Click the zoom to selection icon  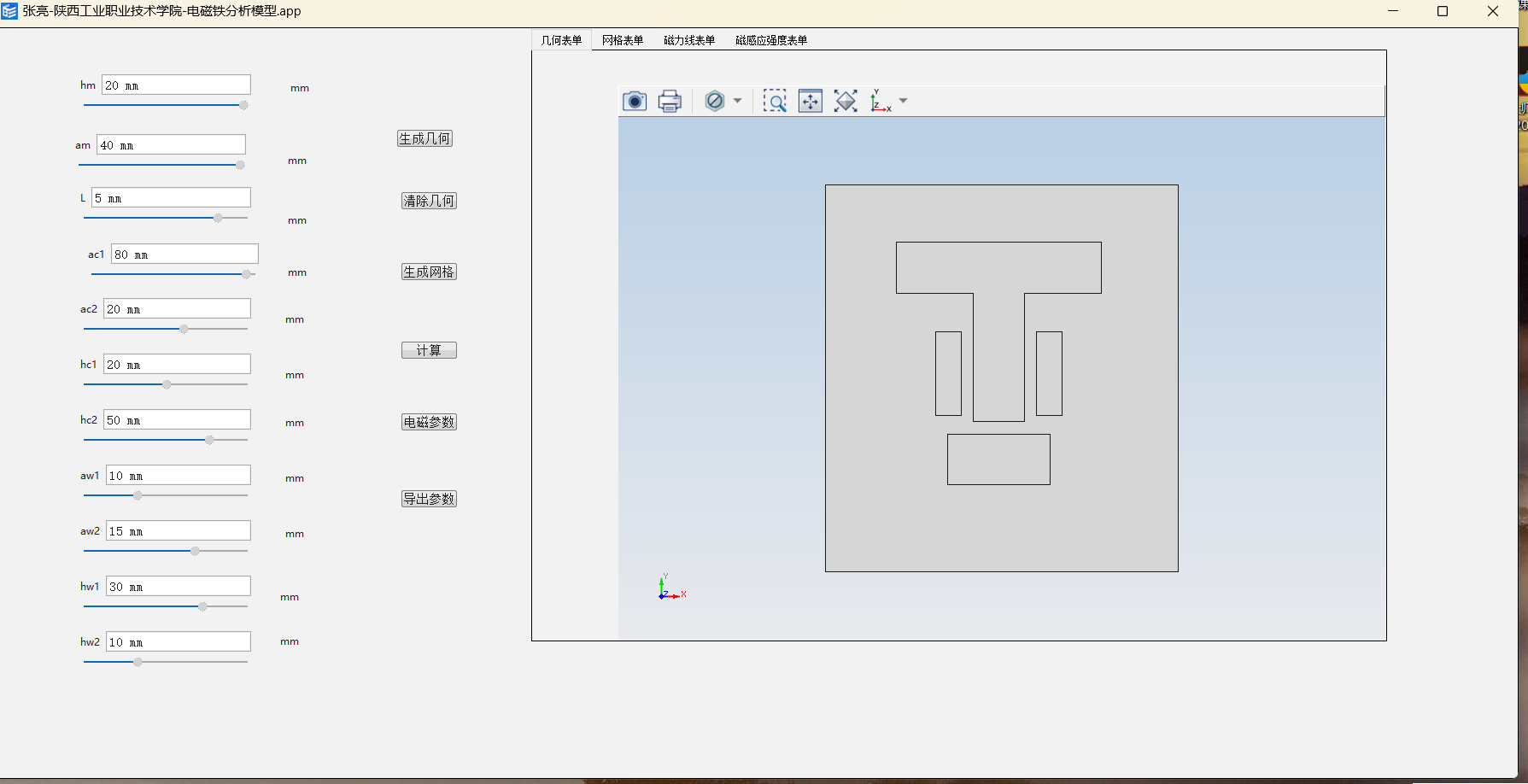click(x=846, y=102)
